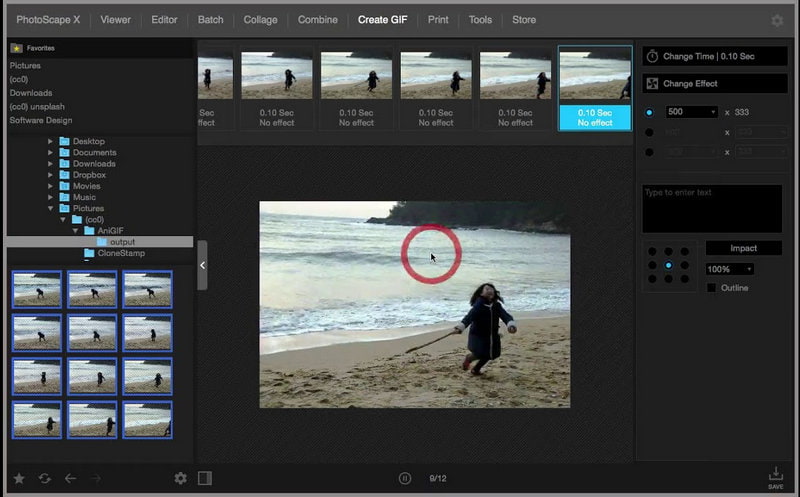The image size is (800, 497).
Task: Open the bottom bar gear settings
Action: (181, 478)
